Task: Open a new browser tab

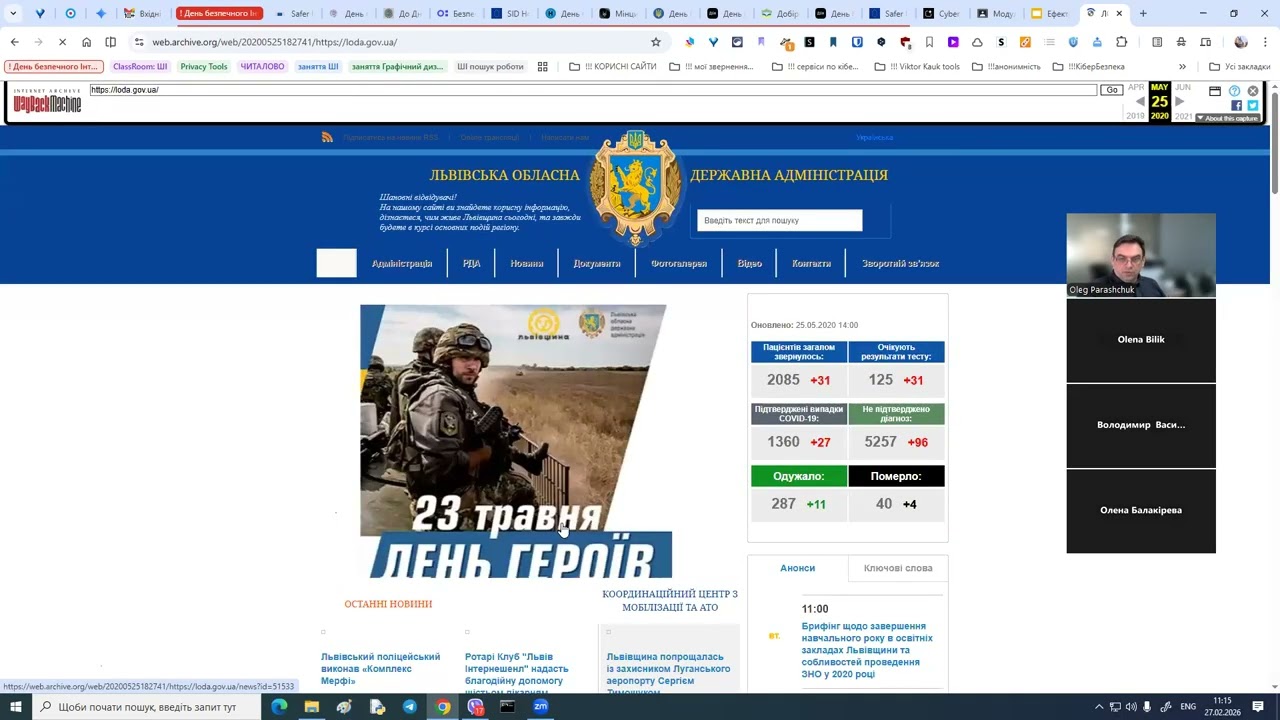Action: coord(1143,14)
